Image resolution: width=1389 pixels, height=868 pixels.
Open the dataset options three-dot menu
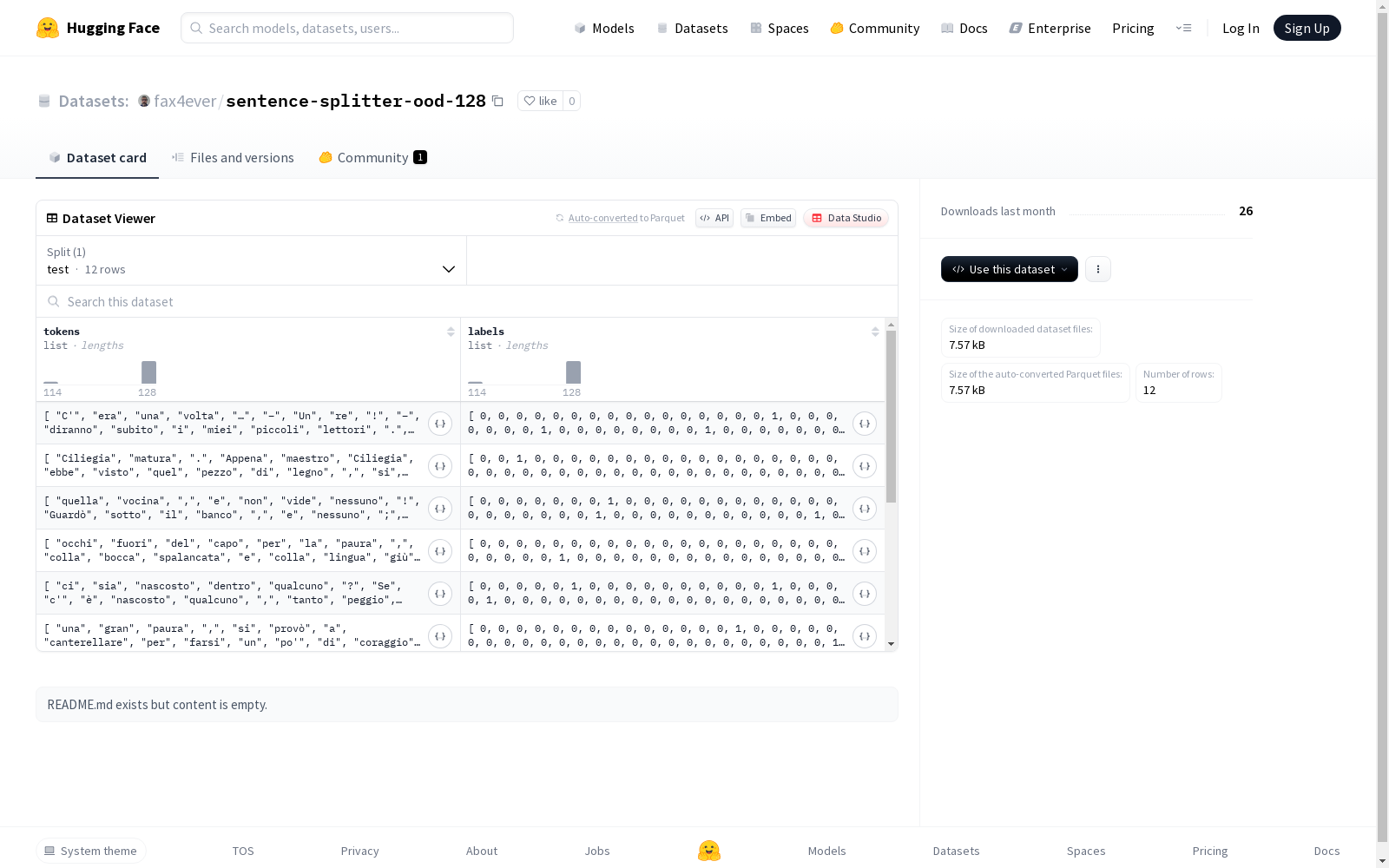click(1098, 269)
